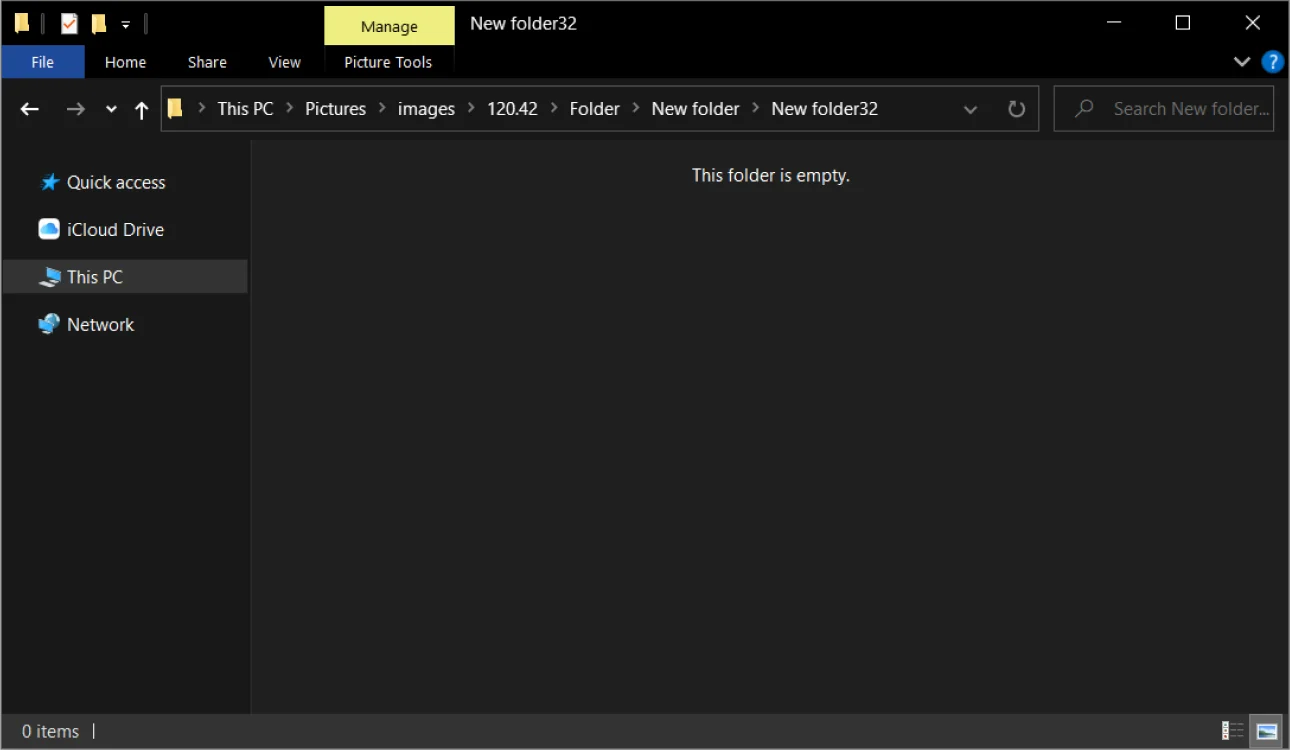Open Help with the question mark icon
1290x750 pixels.
1272,62
